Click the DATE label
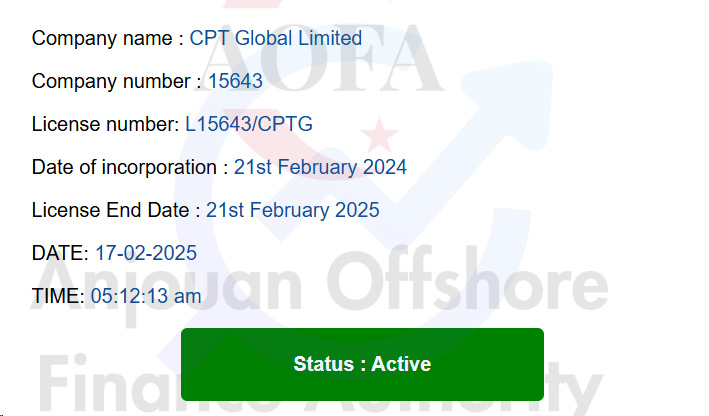This screenshot has height=416, width=709. point(60,253)
